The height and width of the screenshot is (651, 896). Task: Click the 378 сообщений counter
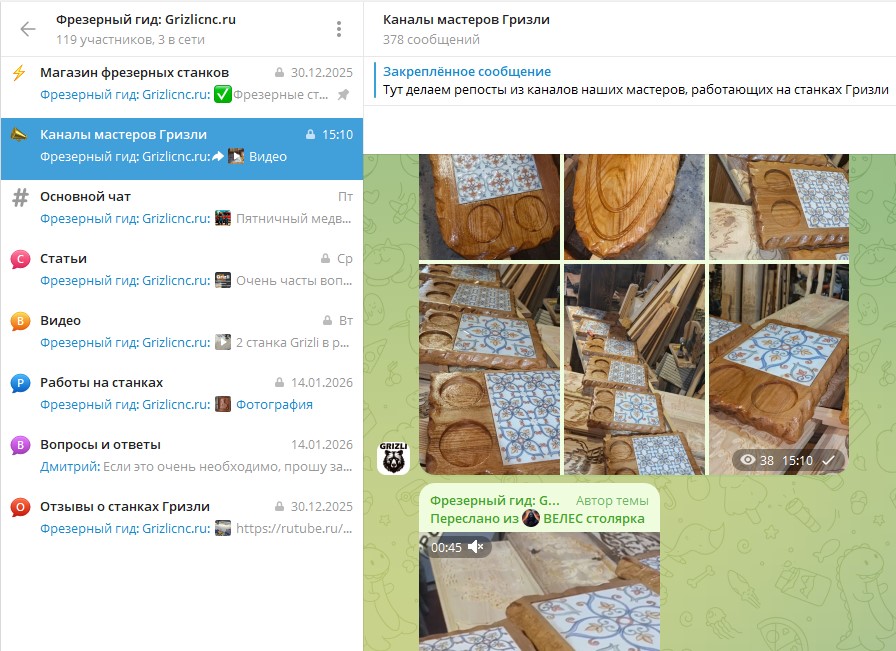tap(431, 39)
